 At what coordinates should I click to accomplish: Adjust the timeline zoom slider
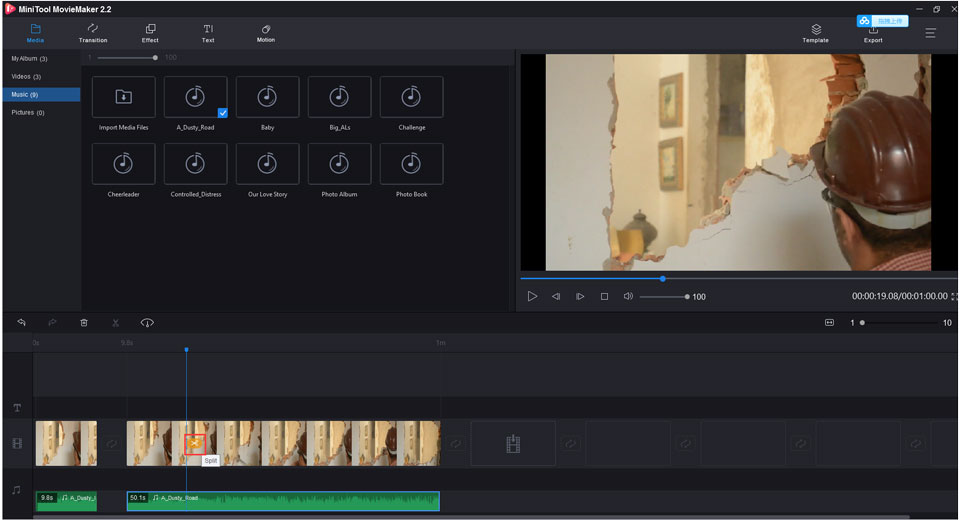tap(898, 323)
